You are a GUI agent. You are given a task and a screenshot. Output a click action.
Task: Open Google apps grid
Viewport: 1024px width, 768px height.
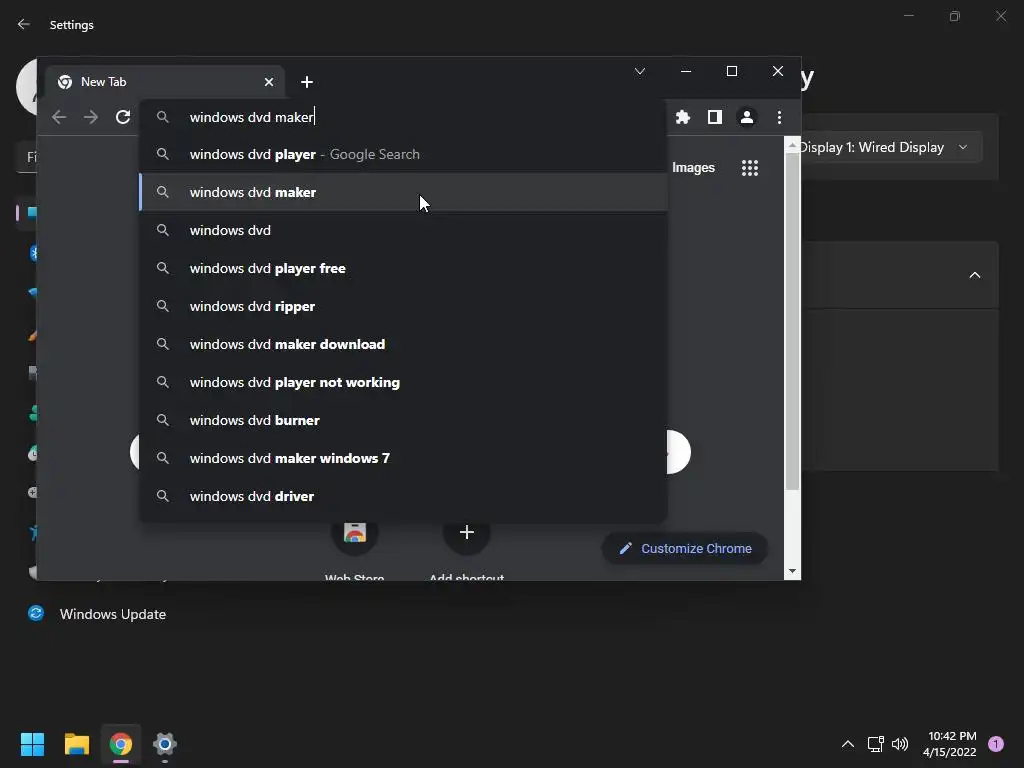pos(750,168)
